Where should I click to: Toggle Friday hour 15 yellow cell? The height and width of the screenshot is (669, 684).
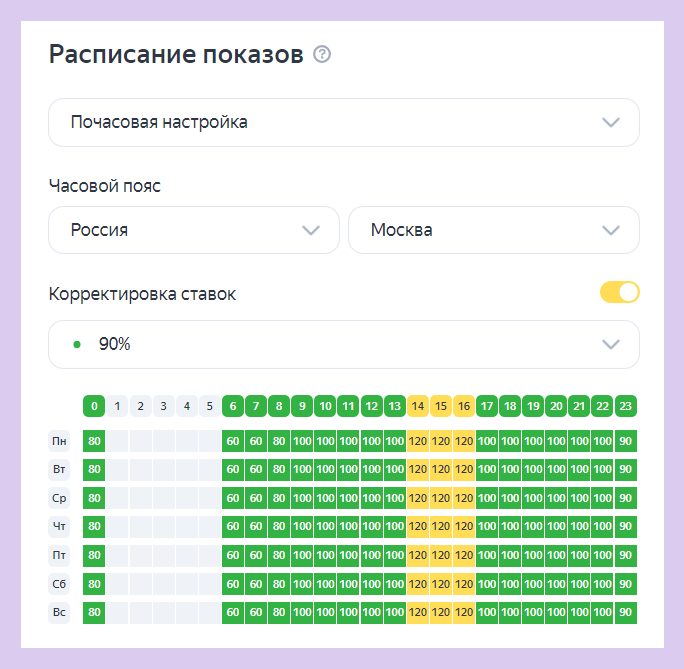tap(441, 555)
